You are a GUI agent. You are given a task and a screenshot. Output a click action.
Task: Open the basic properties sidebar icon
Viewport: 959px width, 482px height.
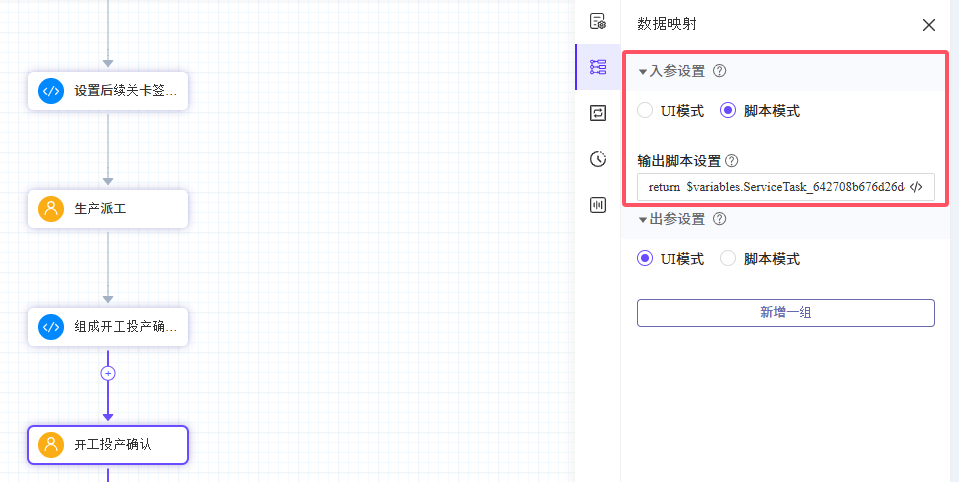[x=598, y=21]
